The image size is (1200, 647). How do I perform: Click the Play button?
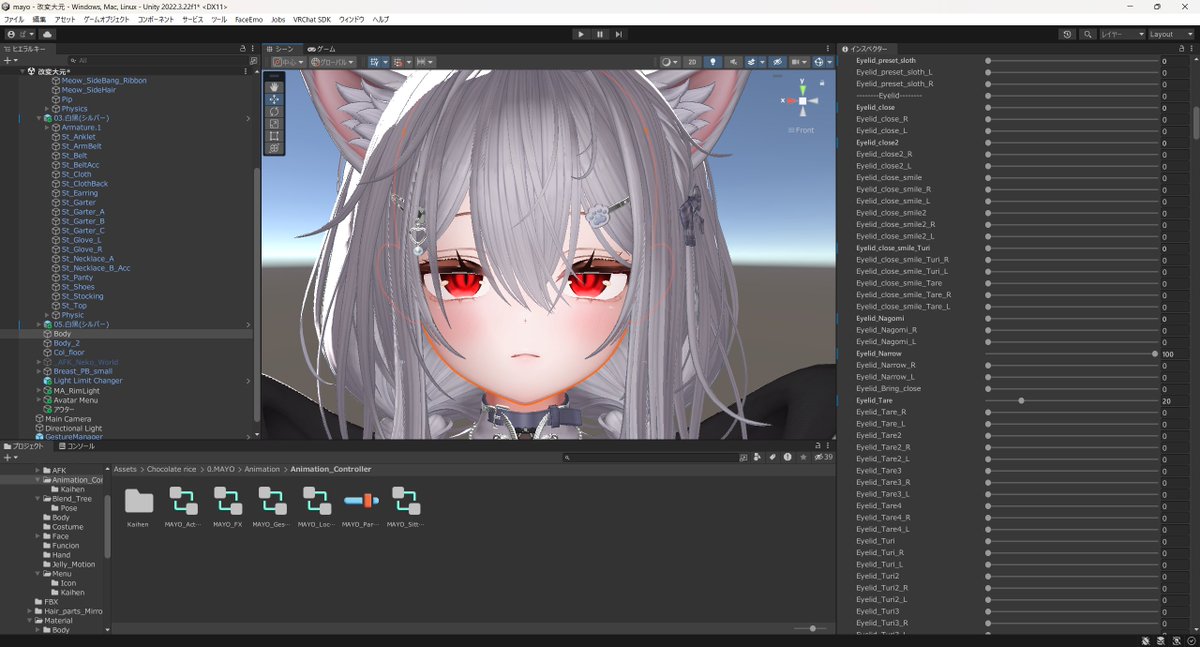point(581,34)
